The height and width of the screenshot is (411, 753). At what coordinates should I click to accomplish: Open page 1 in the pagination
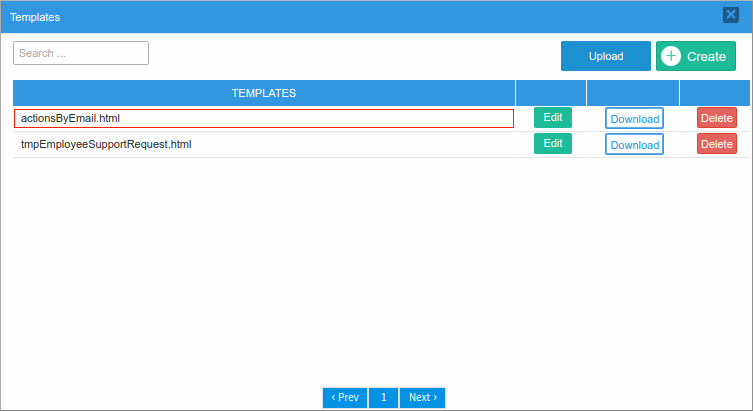(383, 398)
